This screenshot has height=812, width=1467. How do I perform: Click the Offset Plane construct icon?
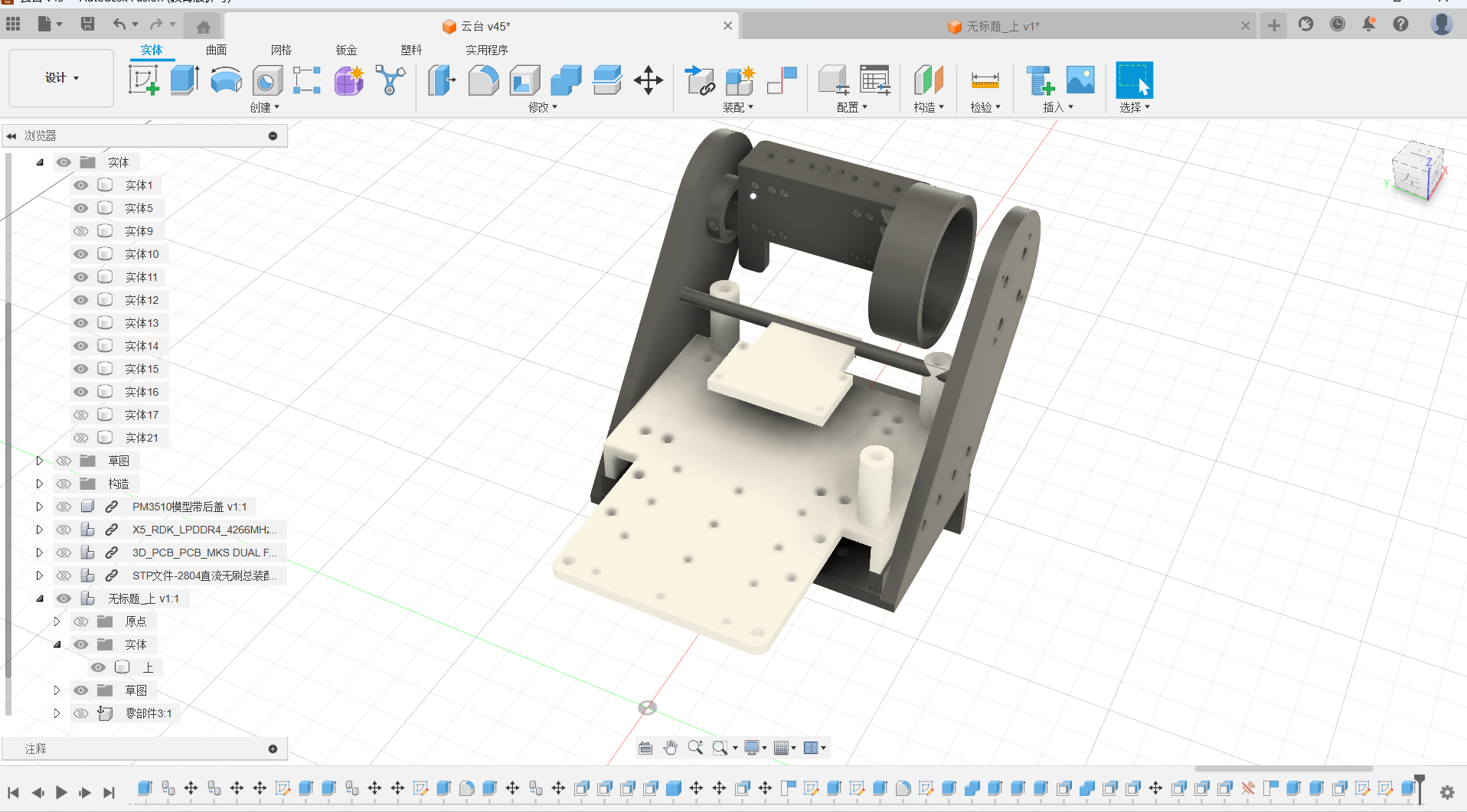coord(929,80)
